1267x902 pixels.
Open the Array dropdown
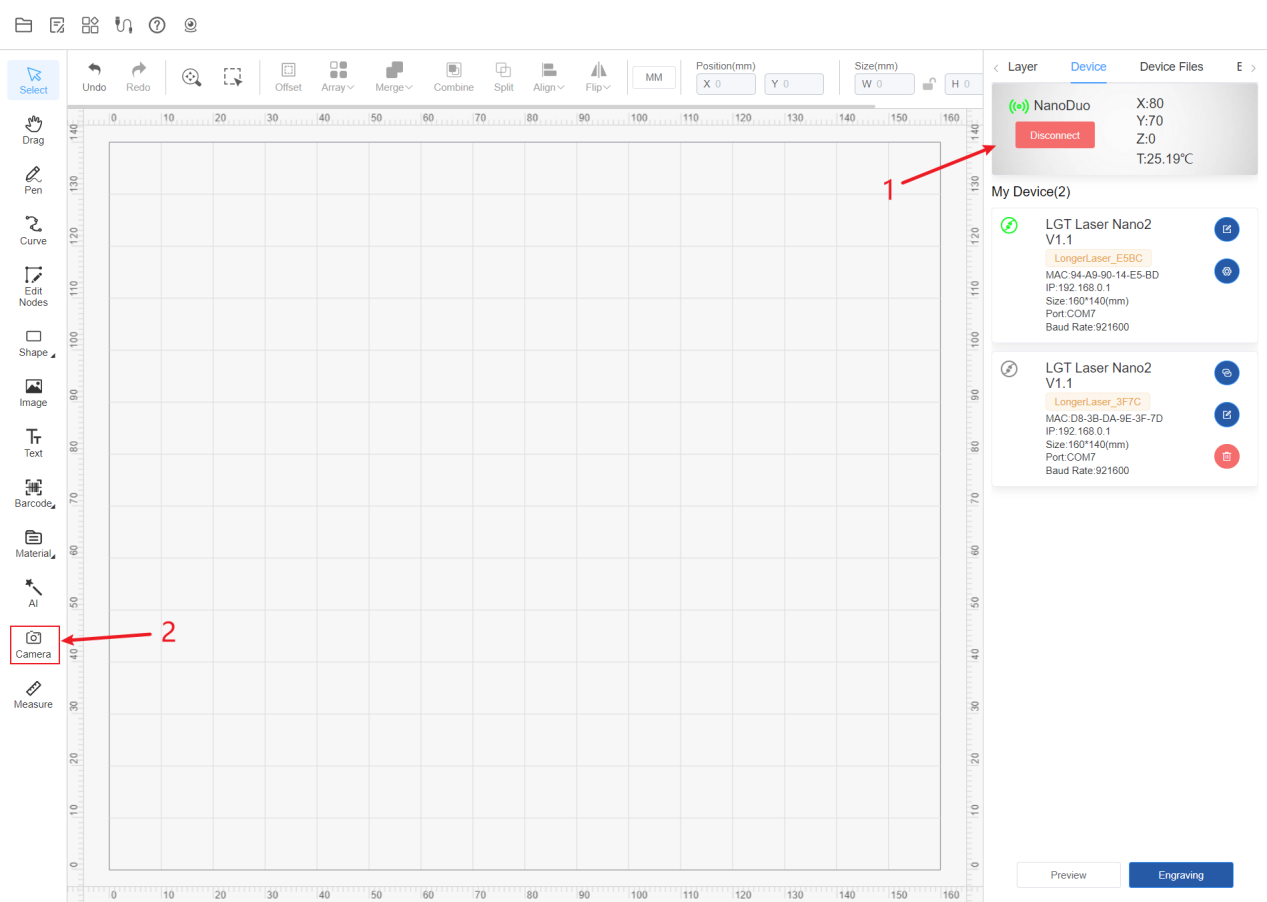click(x=338, y=77)
